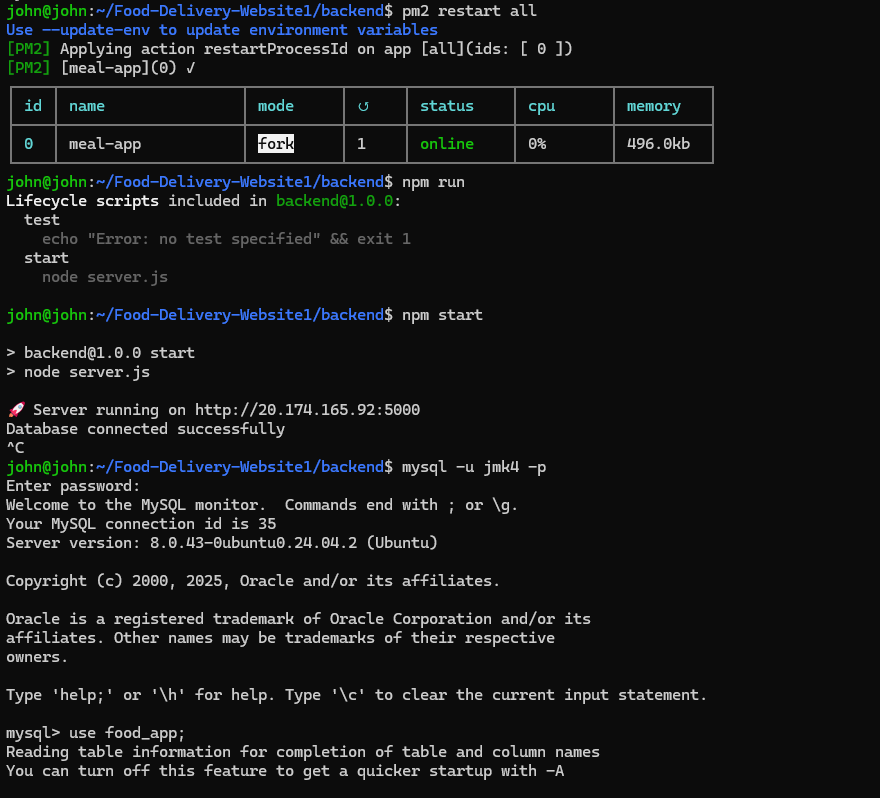Click the highlighted 'fork' mode cell
880x798 pixels.
[x=275, y=143]
